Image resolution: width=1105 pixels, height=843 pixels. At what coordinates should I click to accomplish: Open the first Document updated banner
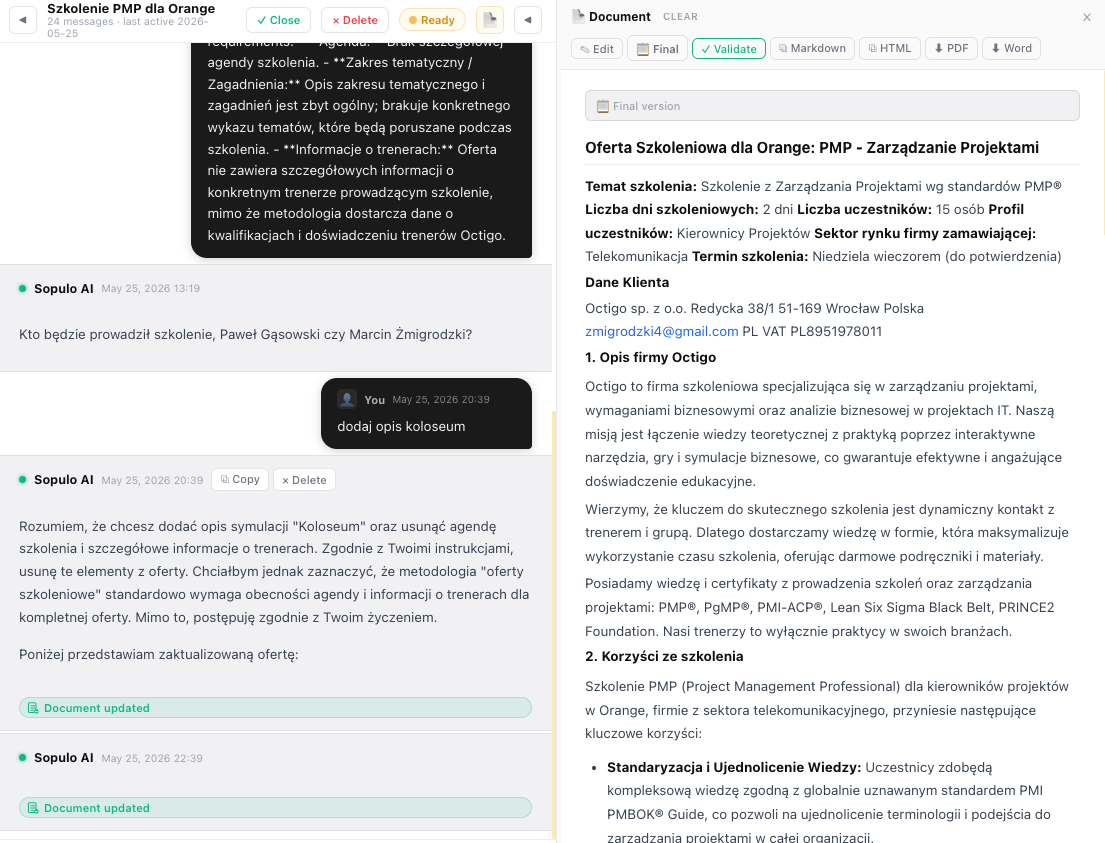click(276, 708)
